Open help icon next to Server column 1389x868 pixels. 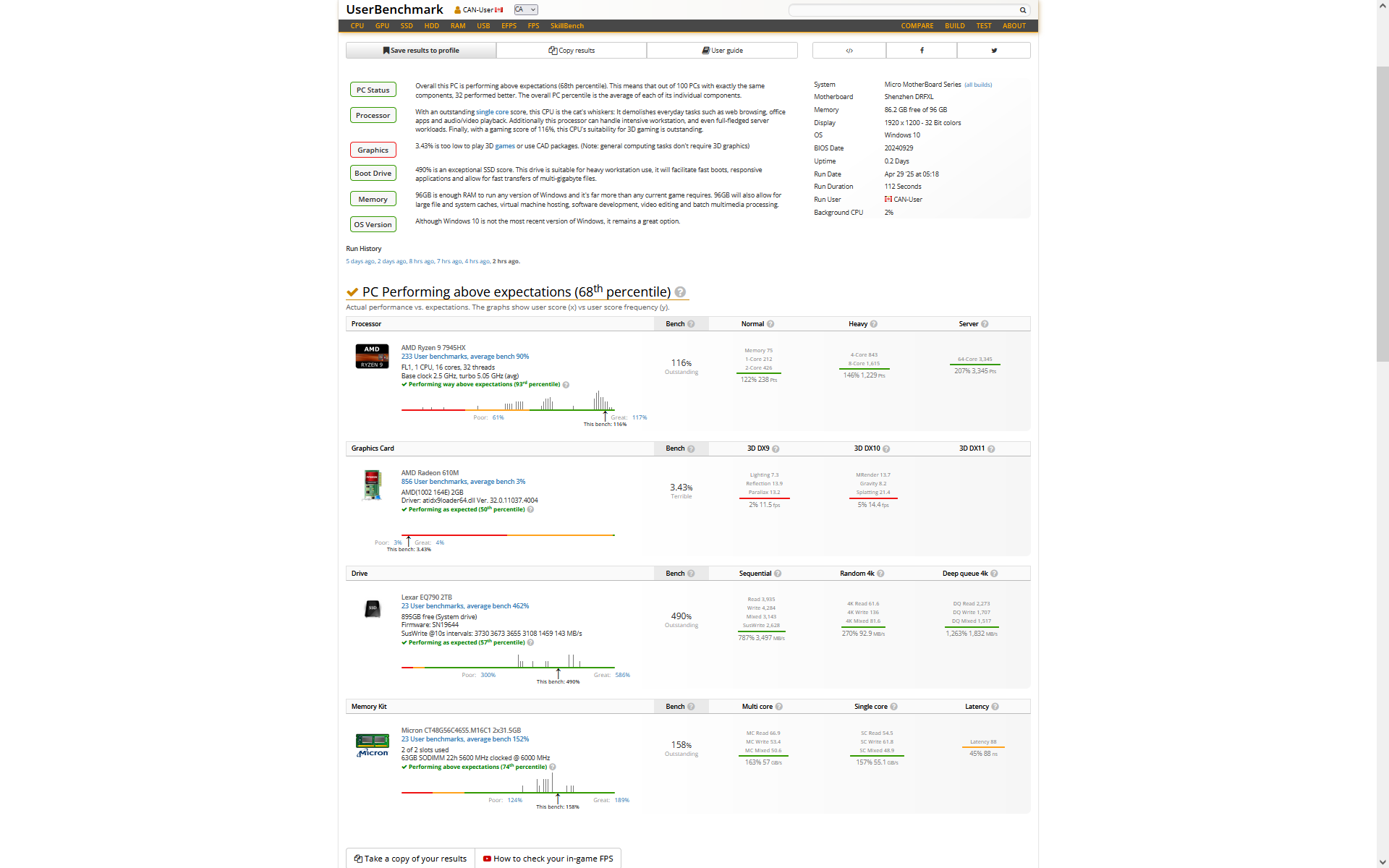pos(985,324)
